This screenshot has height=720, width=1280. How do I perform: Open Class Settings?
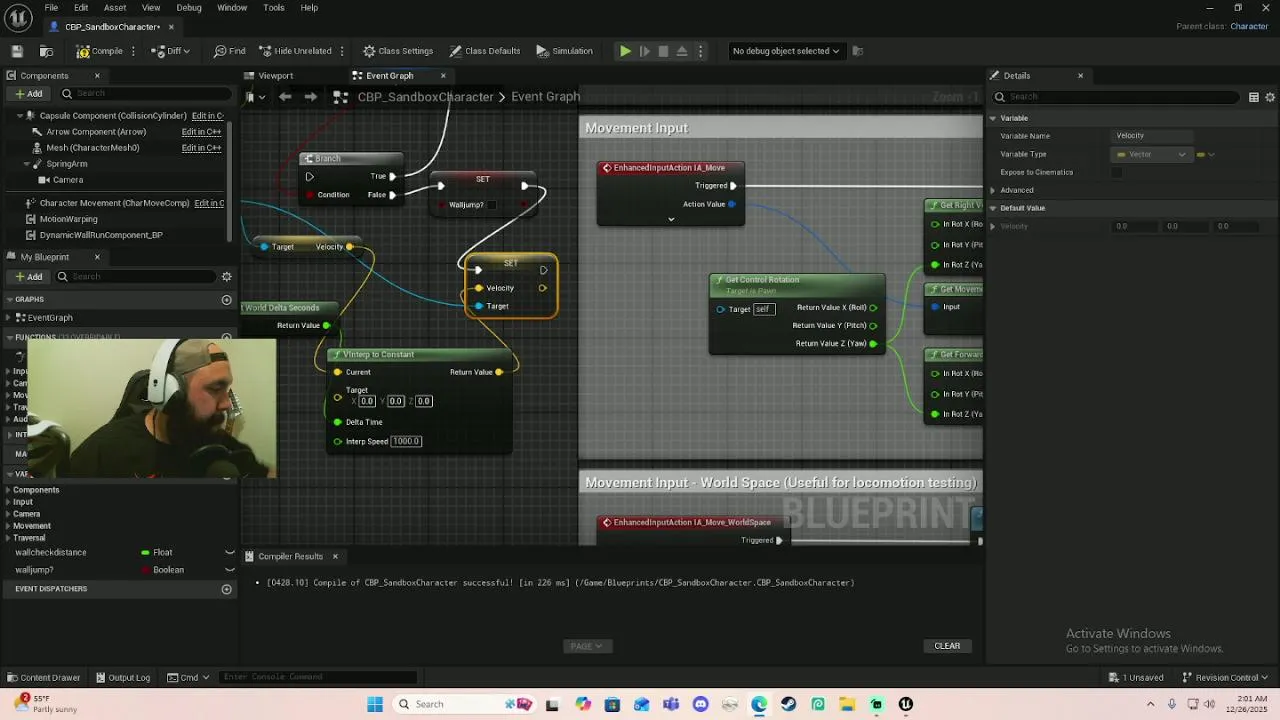(398, 51)
